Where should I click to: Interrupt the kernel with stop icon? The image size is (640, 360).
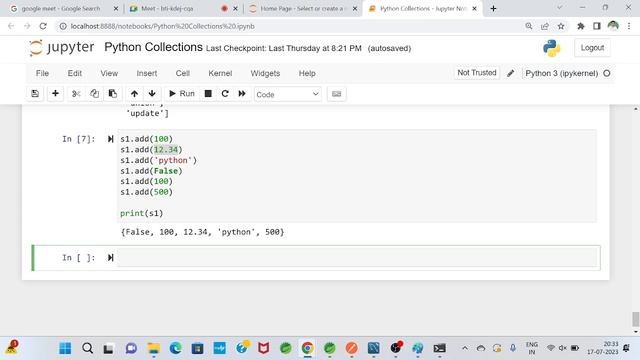[x=208, y=94]
